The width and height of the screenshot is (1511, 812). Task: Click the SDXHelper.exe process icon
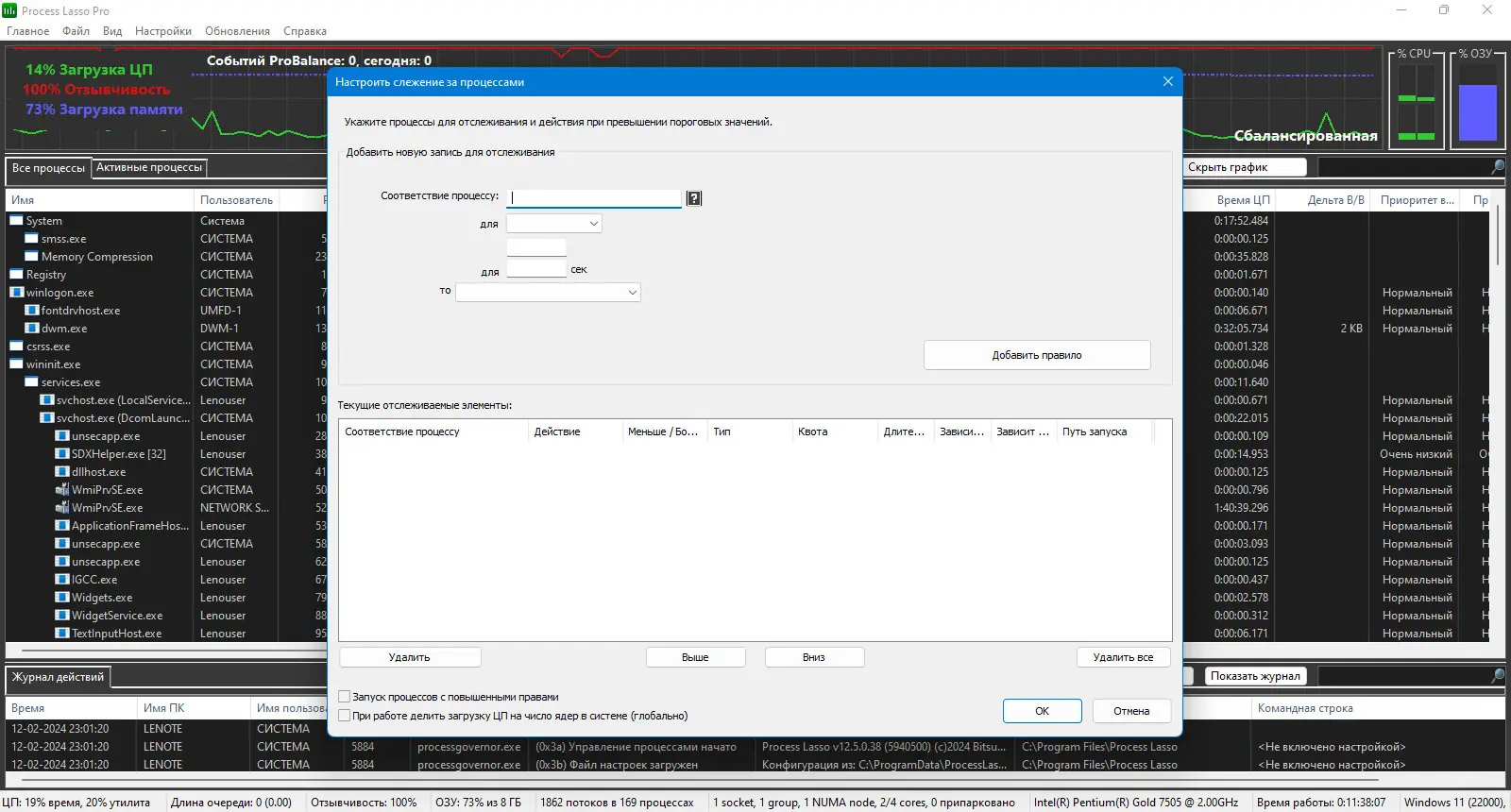point(61,454)
